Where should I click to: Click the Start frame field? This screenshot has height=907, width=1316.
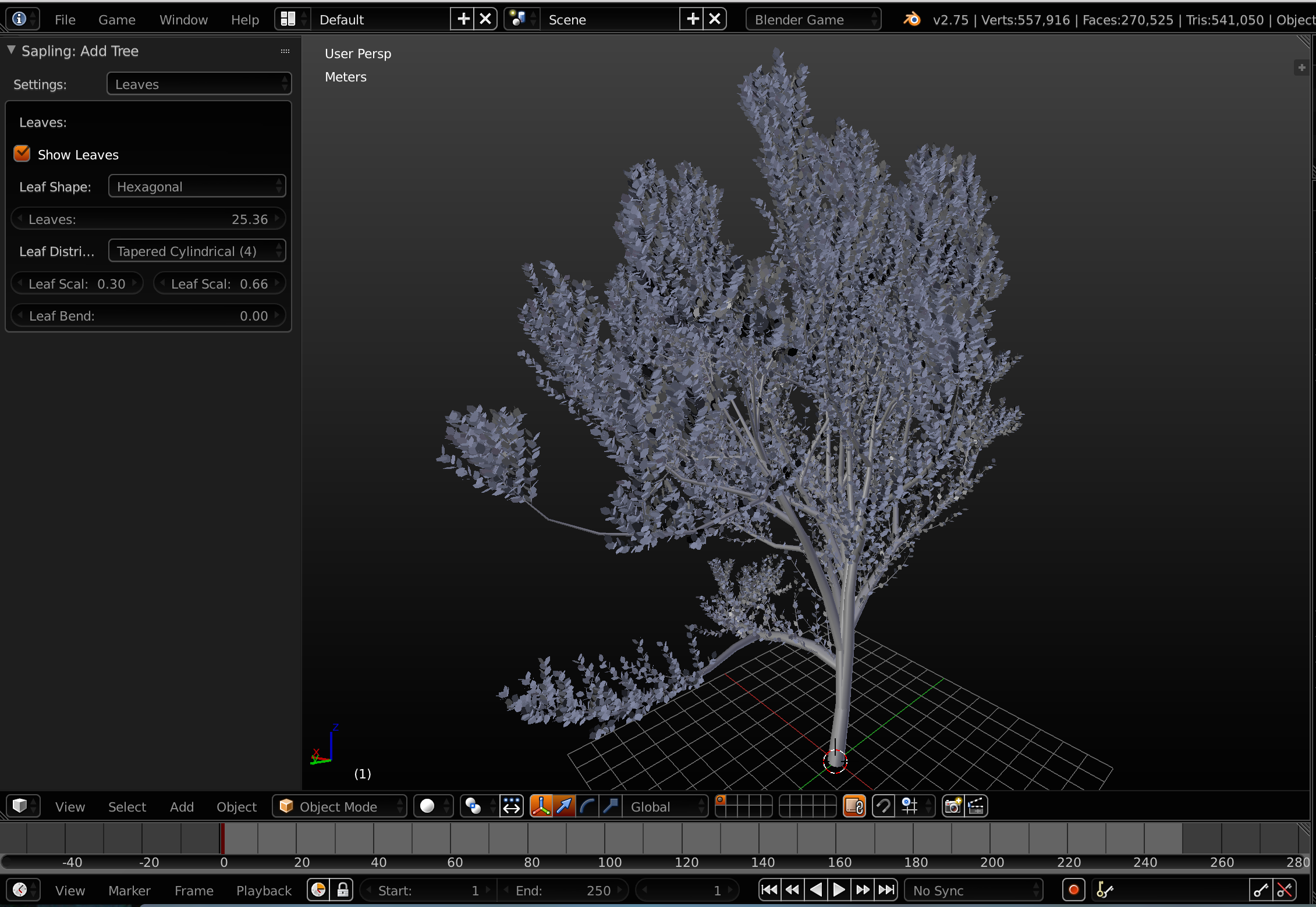[x=428, y=890]
